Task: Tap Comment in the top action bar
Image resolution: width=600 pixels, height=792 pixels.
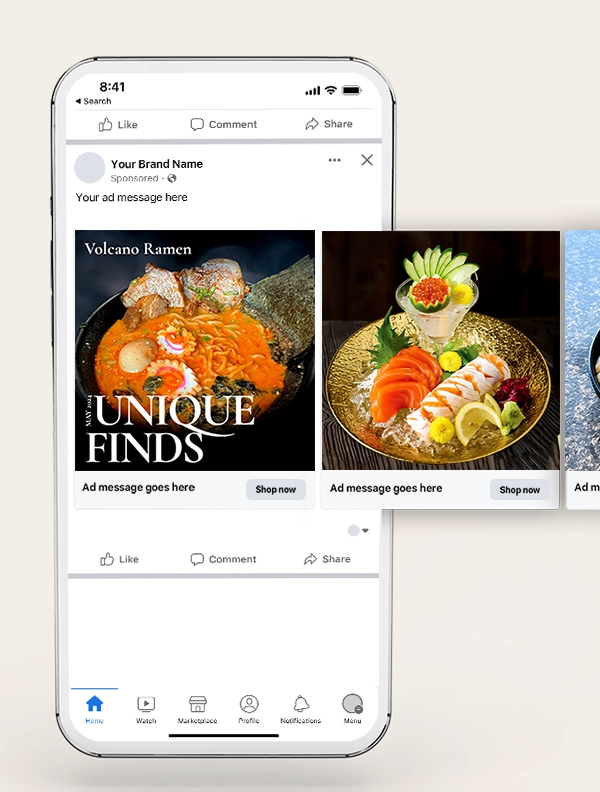Action: pos(224,124)
